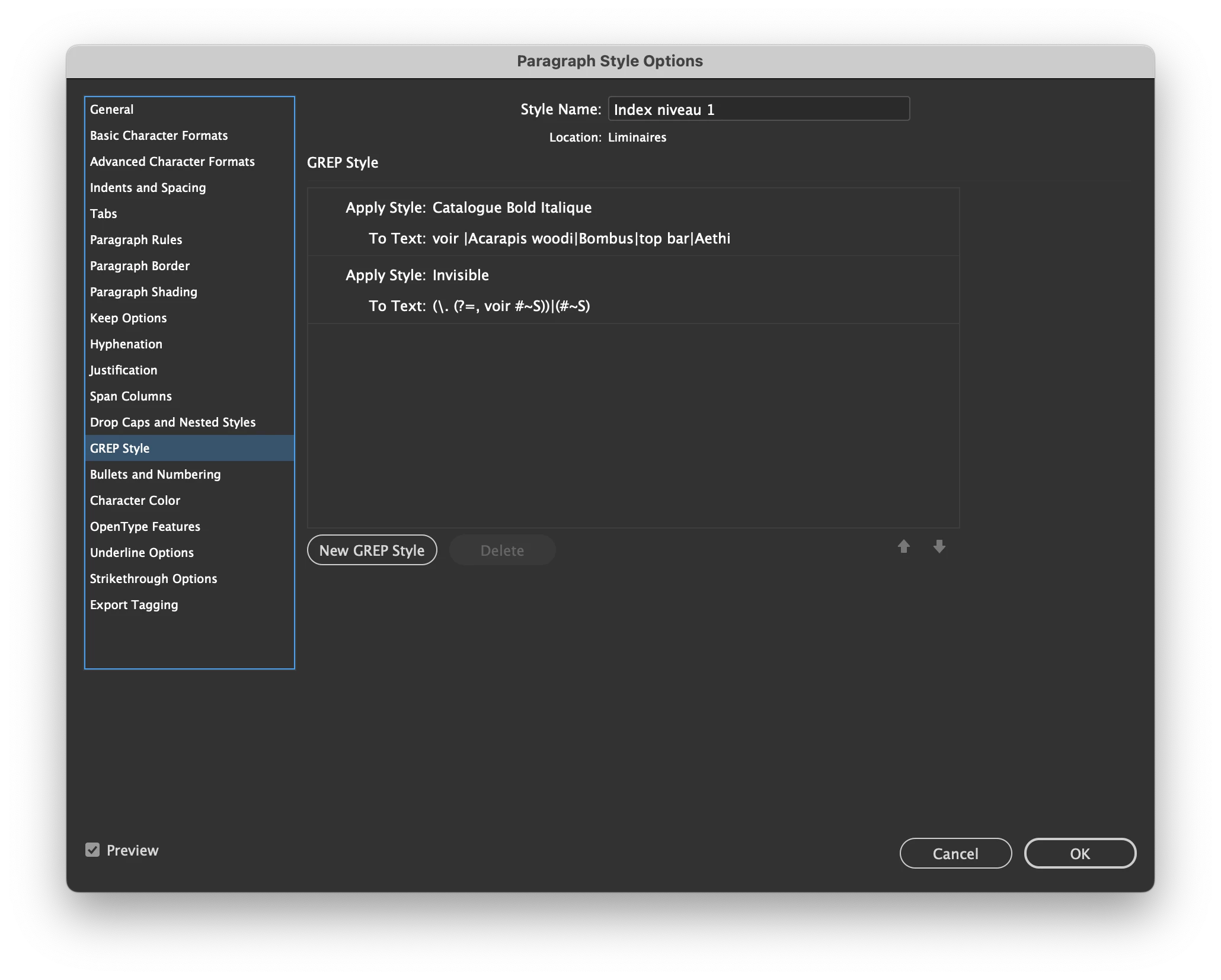Image resolution: width=1221 pixels, height=980 pixels.
Task: Switch to Indents and Spacing section
Action: click(148, 188)
